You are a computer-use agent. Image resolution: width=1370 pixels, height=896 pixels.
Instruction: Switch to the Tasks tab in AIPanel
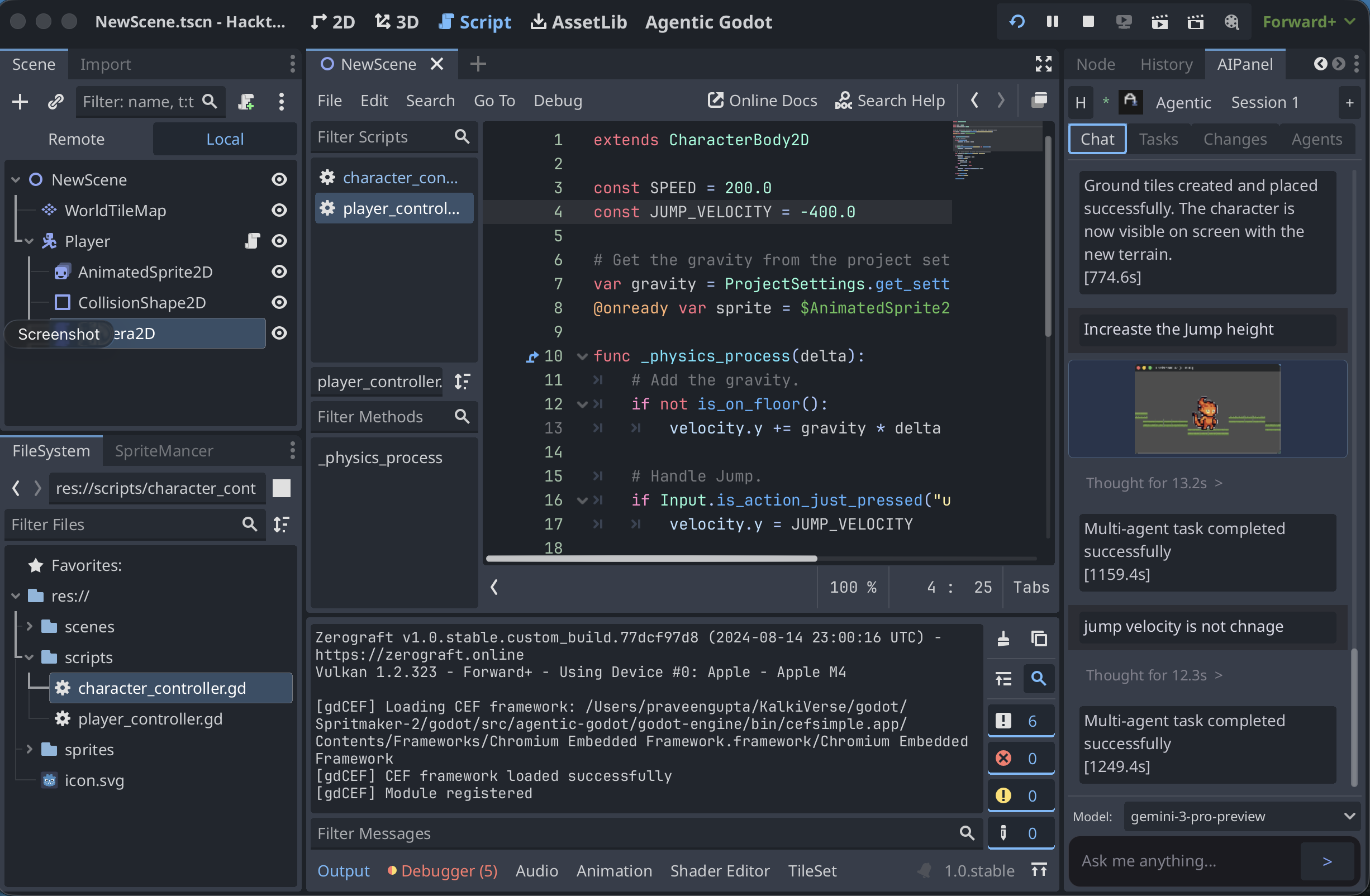(x=1158, y=139)
